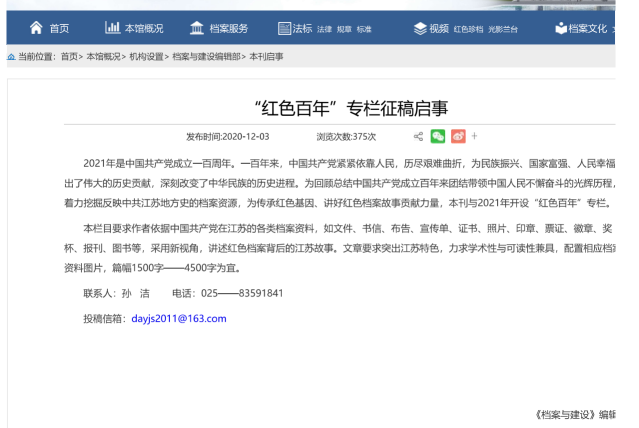Image resolution: width=639 pixels, height=428 pixels.
Task: Open the 红色珍档 sub-link under 视频
Action: (x=467, y=30)
